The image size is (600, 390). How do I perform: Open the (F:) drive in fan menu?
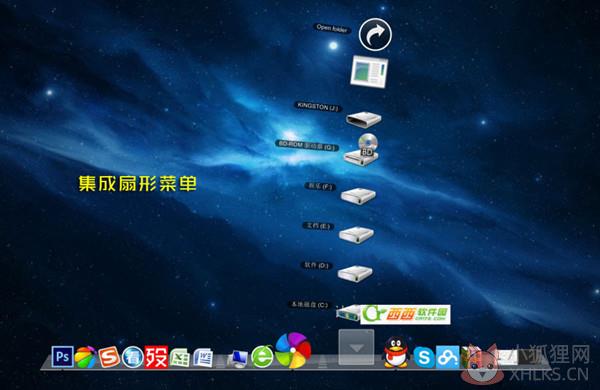coord(358,196)
